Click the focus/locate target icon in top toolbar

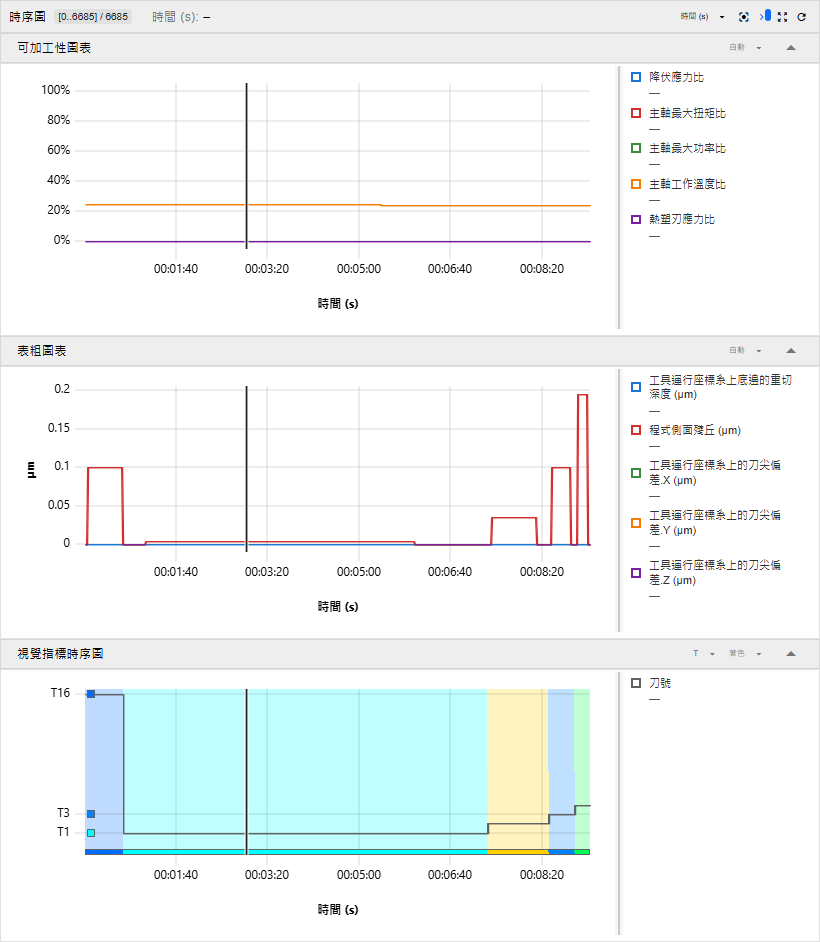pos(744,17)
